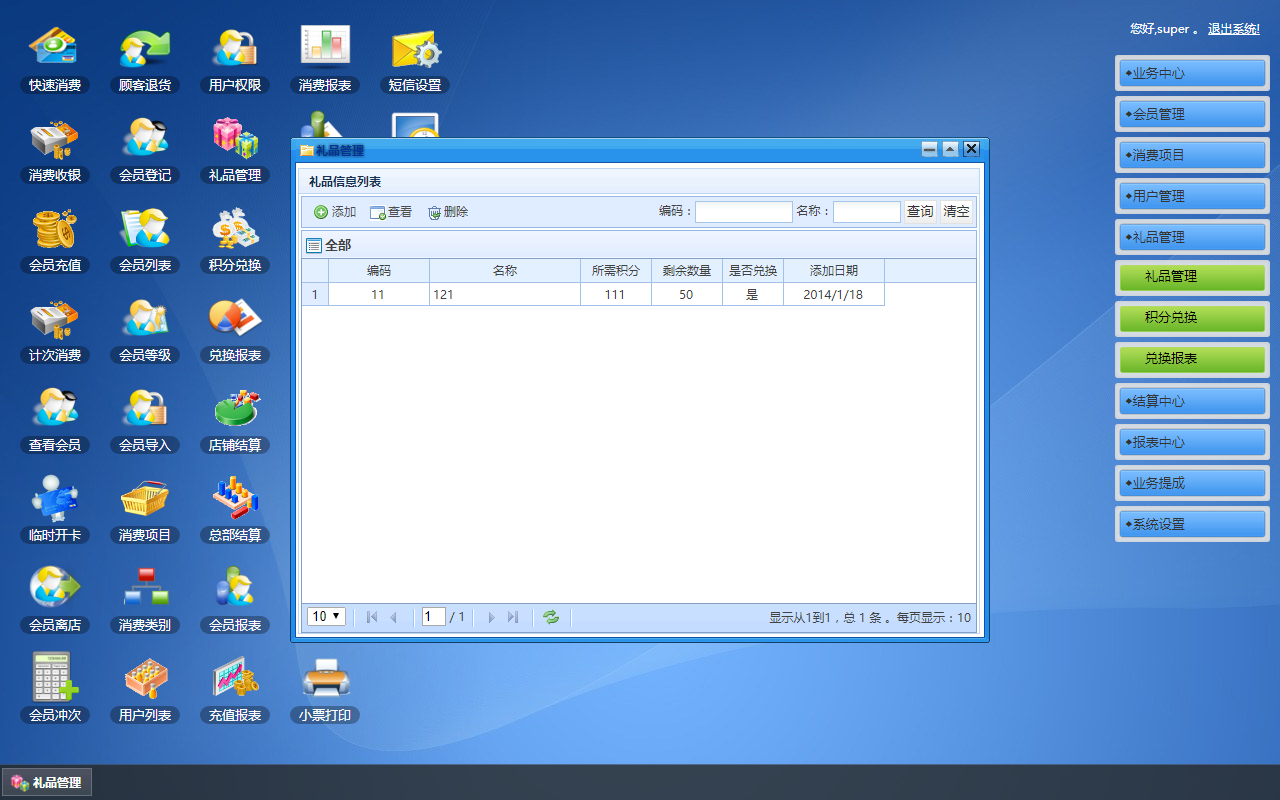Image resolution: width=1280 pixels, height=800 pixels.
Task: Expand the 业务中心 sidebar section
Action: click(1192, 73)
